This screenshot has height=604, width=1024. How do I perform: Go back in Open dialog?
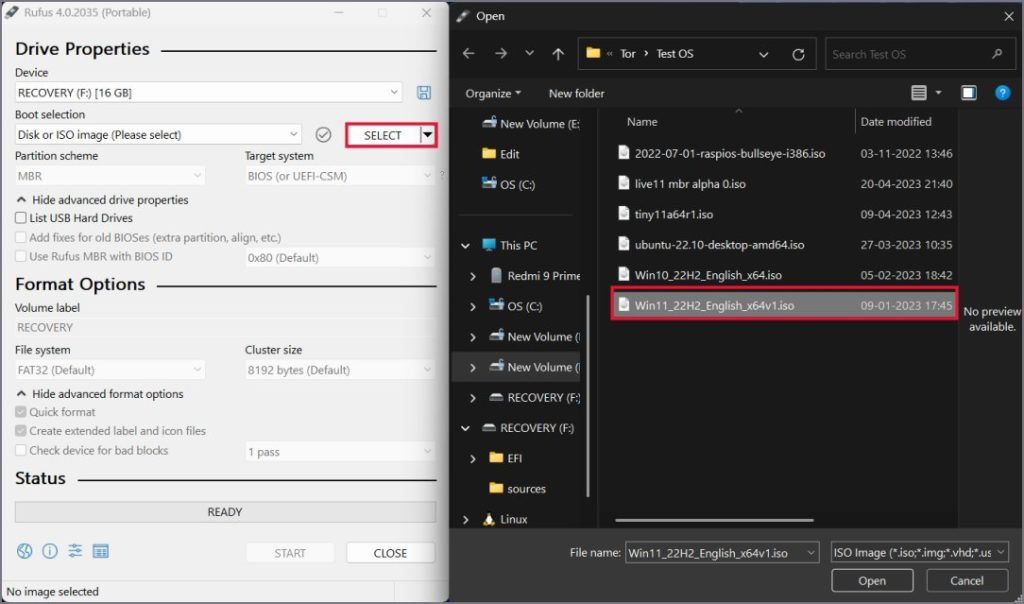[x=468, y=54]
